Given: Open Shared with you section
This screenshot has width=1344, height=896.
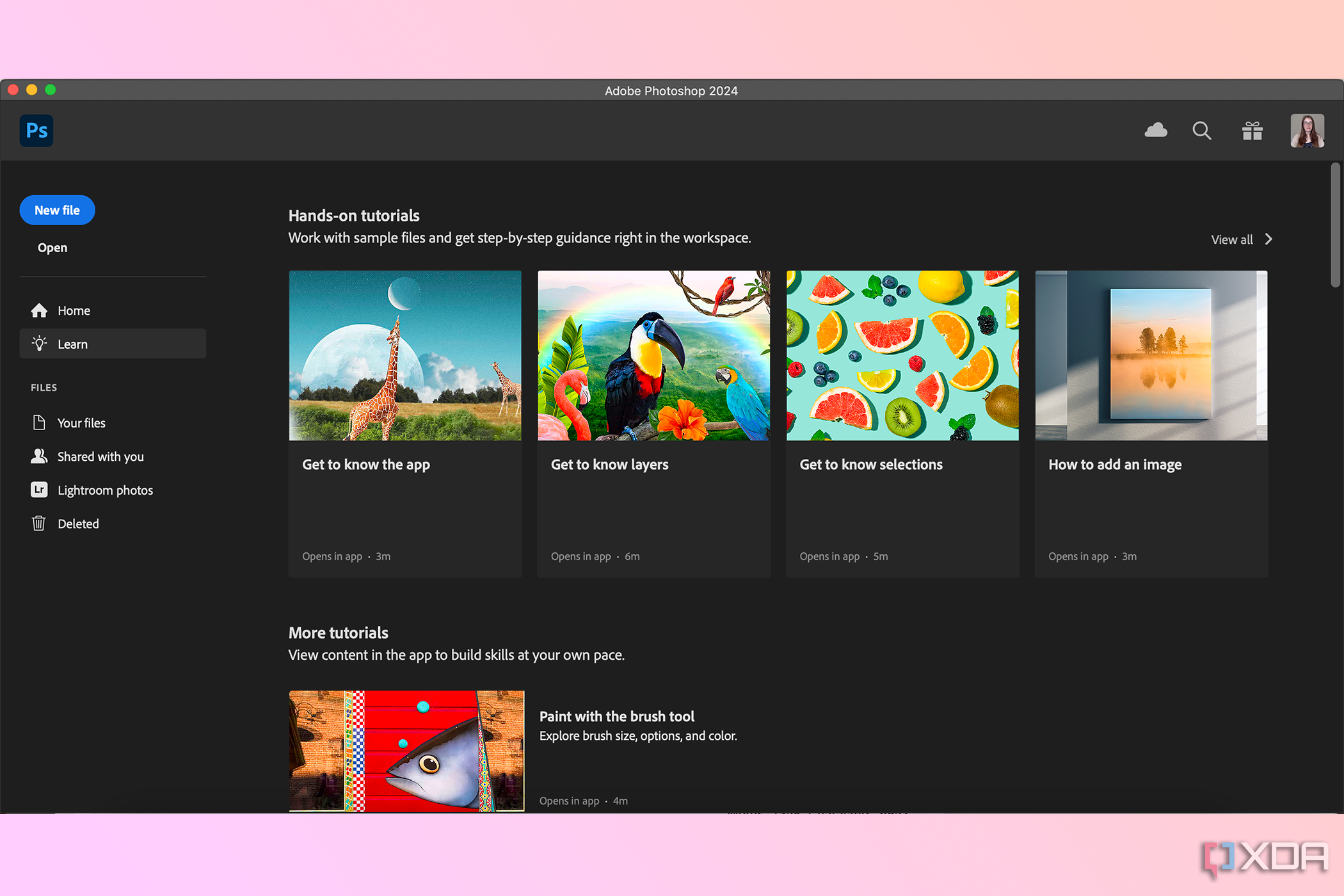Looking at the screenshot, I should point(113,456).
